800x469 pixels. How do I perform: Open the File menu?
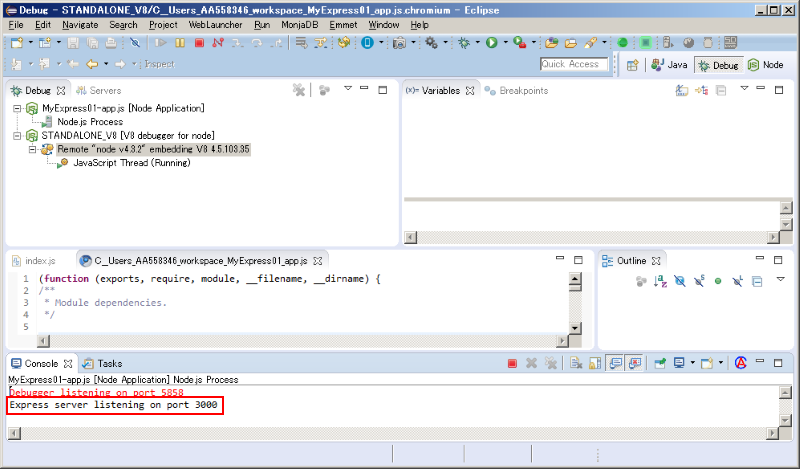pos(16,24)
